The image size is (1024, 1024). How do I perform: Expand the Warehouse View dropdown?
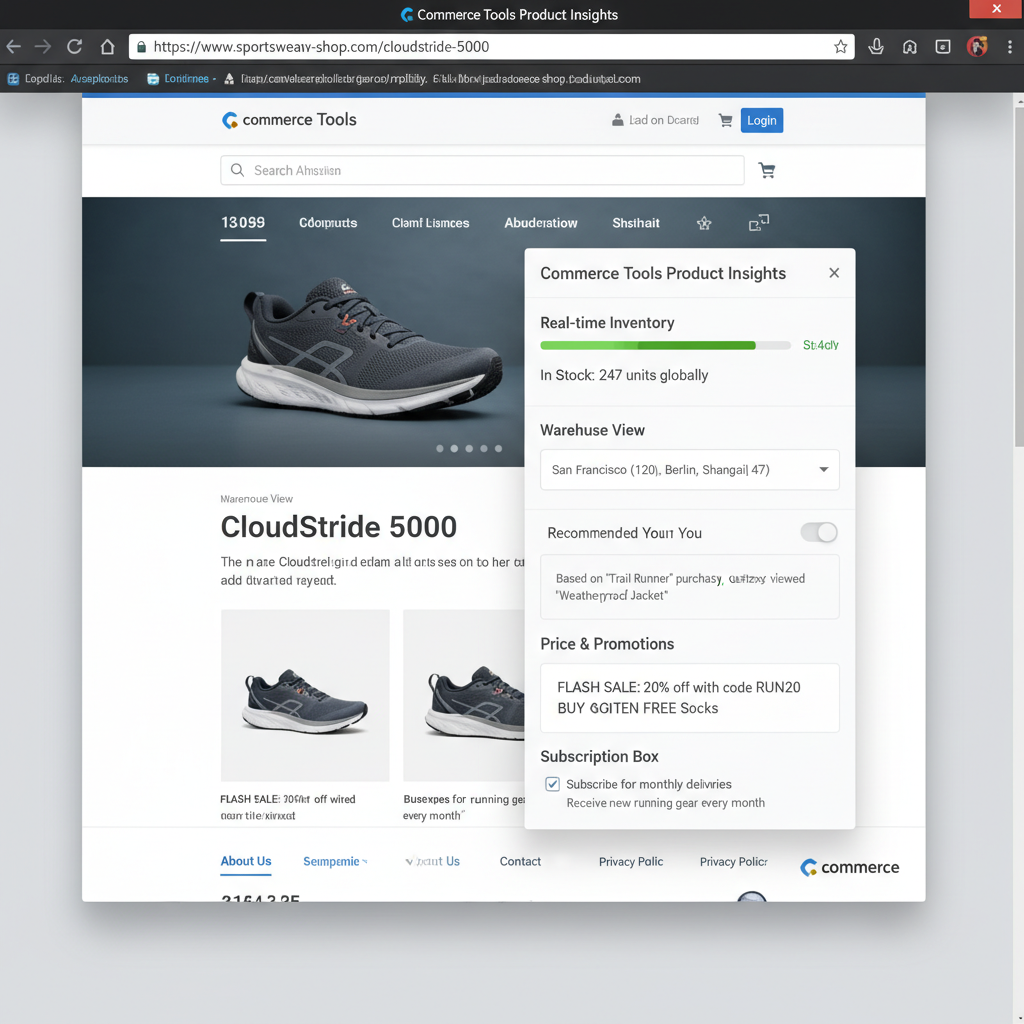click(x=690, y=470)
